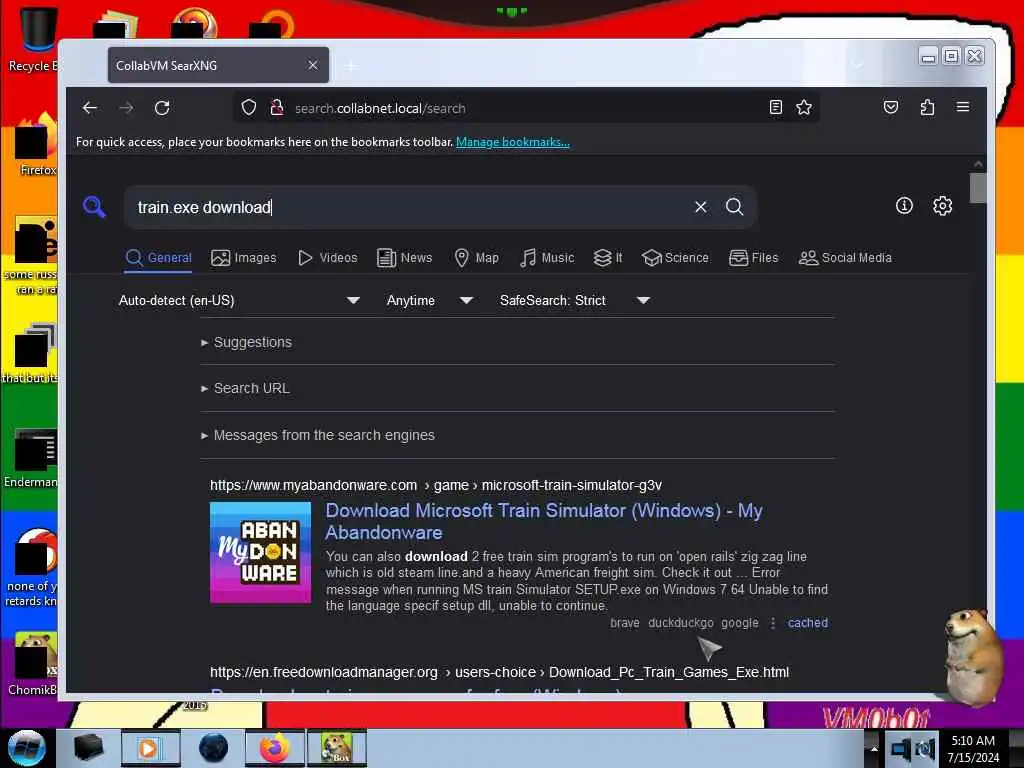Open media player taskbar icon

click(150, 748)
